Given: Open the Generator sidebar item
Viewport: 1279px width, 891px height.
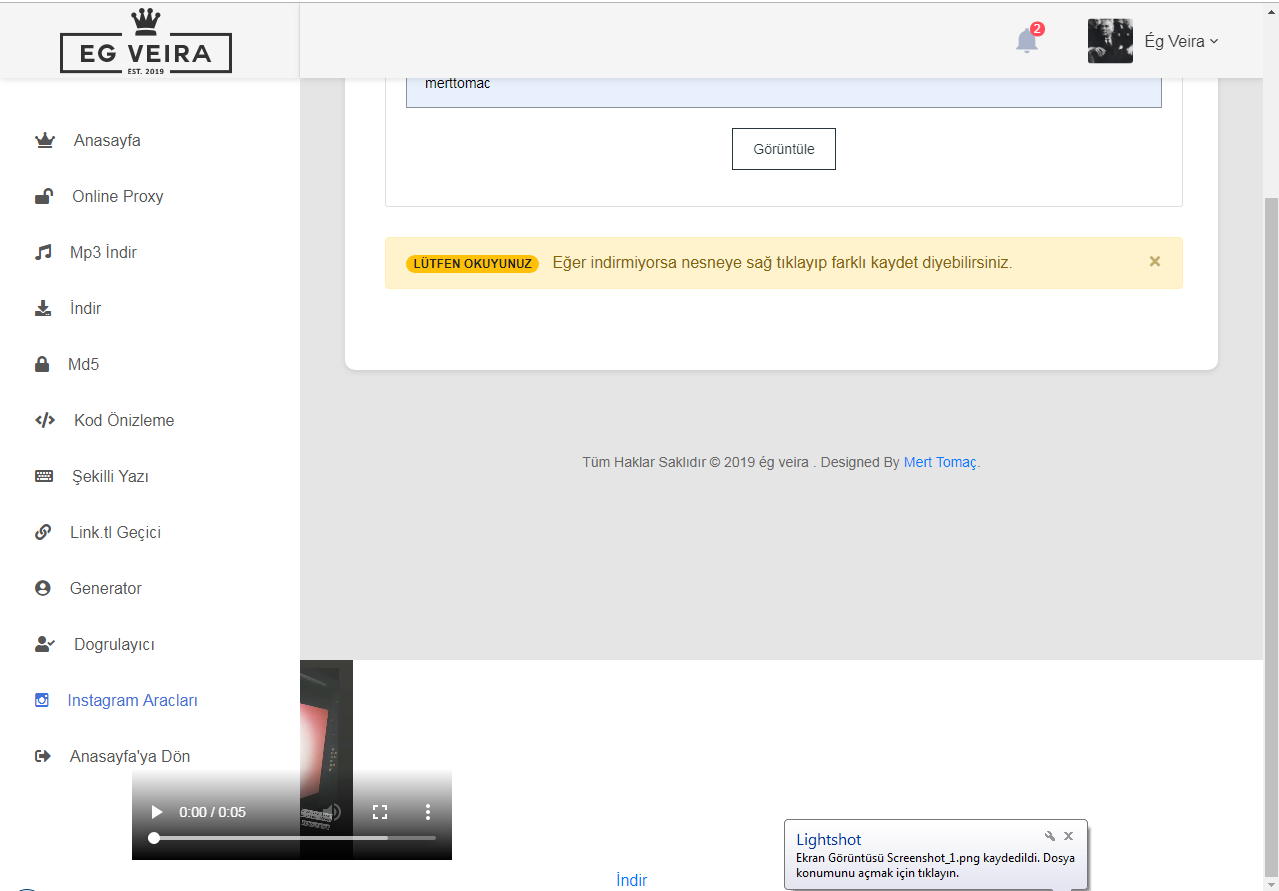Looking at the screenshot, I should pyautogui.click(x=105, y=588).
